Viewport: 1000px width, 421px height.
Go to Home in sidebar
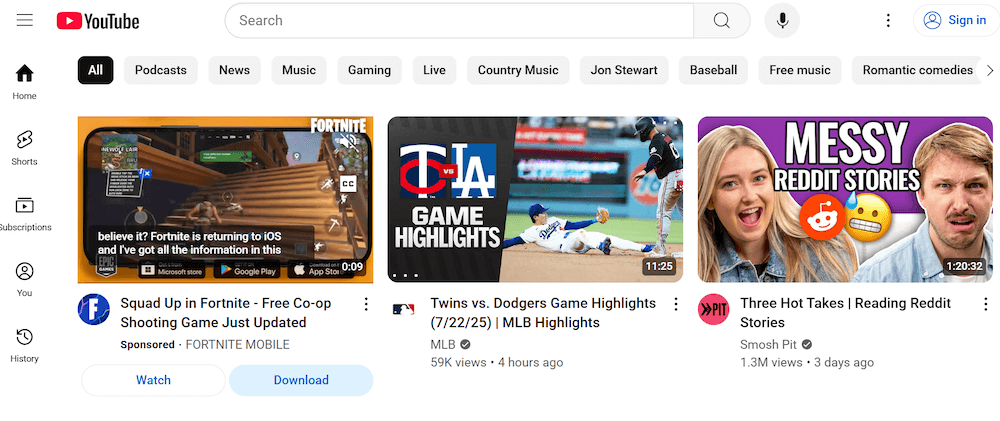pos(24,82)
